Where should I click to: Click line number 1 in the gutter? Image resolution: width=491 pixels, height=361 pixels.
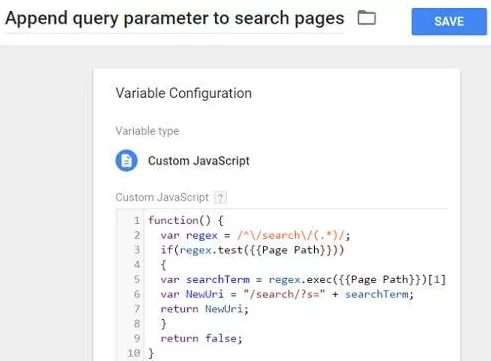click(x=137, y=220)
